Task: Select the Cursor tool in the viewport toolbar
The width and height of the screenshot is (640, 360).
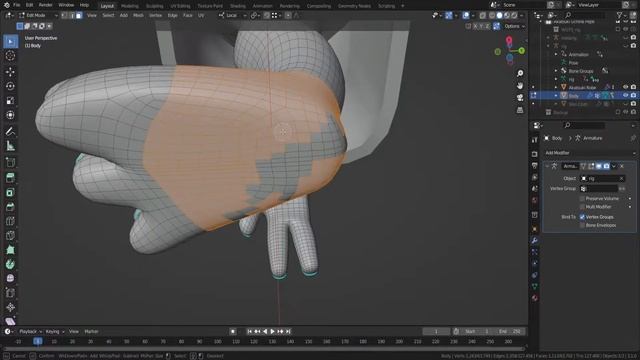Action: [x=10, y=56]
